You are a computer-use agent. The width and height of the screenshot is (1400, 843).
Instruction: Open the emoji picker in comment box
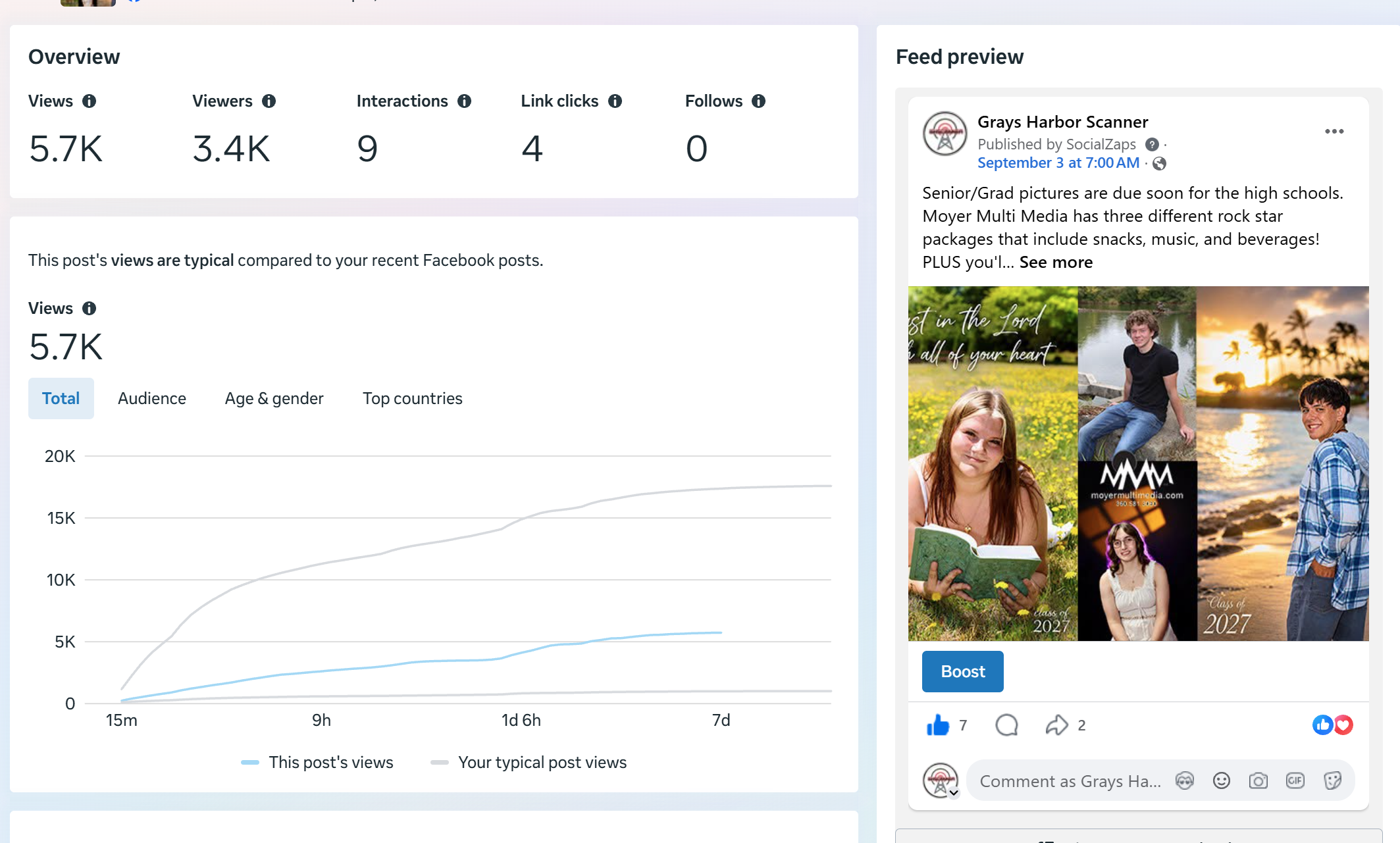click(1222, 781)
